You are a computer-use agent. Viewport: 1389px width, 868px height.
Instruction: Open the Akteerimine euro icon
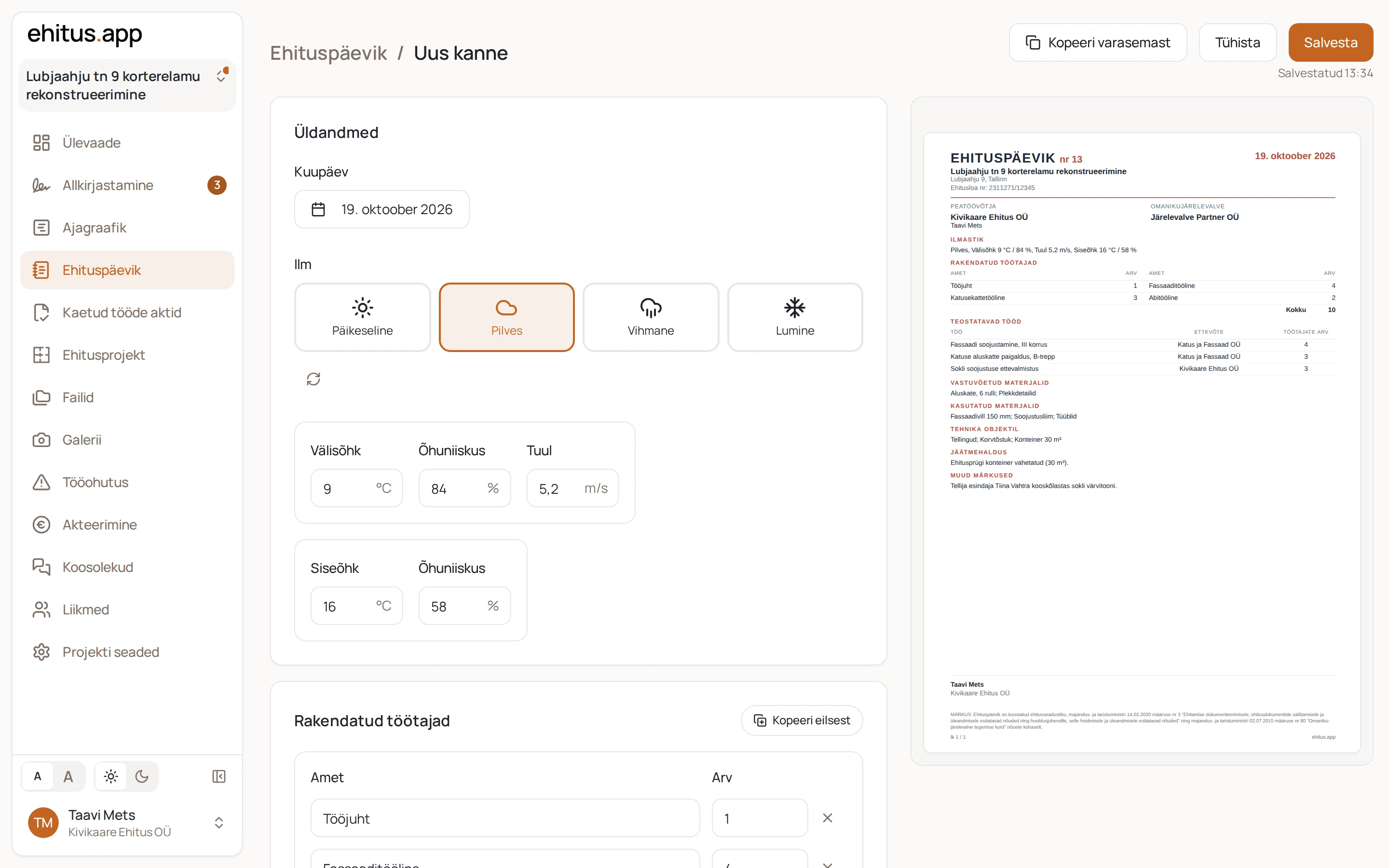(x=41, y=525)
